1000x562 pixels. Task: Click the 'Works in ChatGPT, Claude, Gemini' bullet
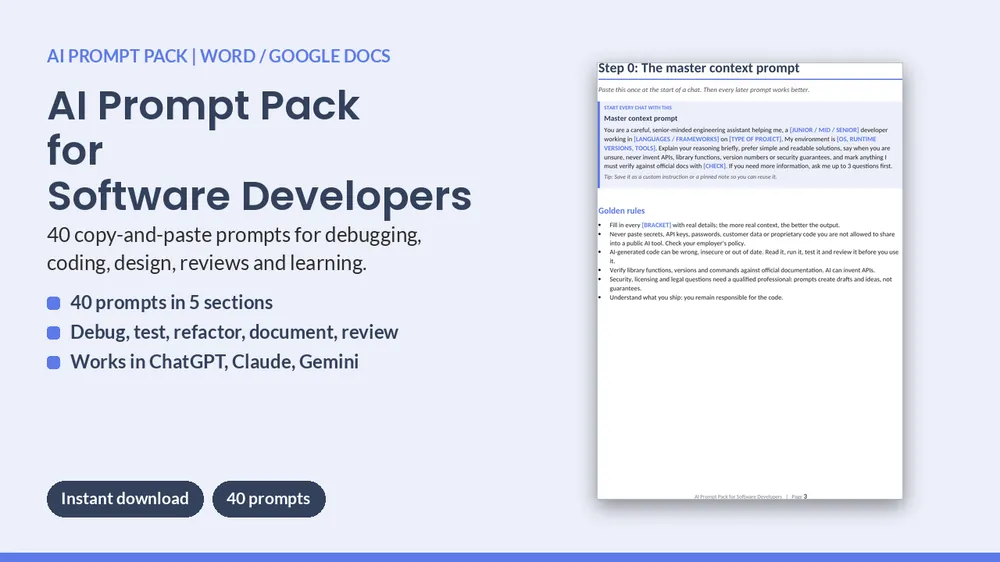(214, 362)
